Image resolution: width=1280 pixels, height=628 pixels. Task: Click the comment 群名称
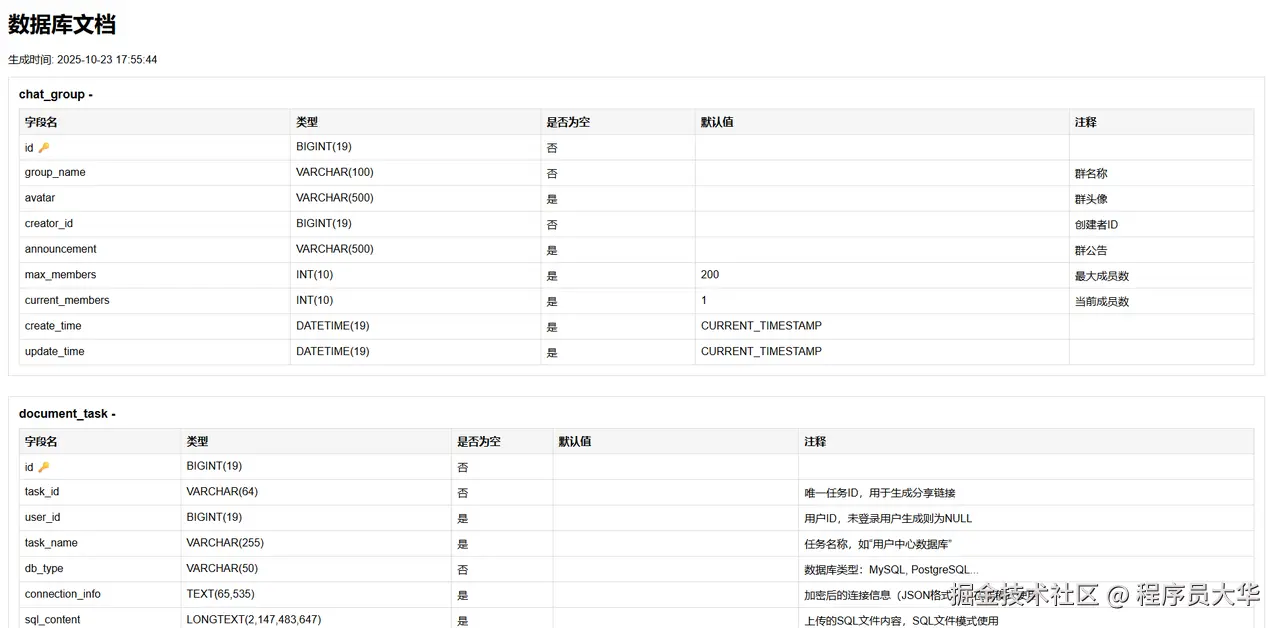point(1091,174)
